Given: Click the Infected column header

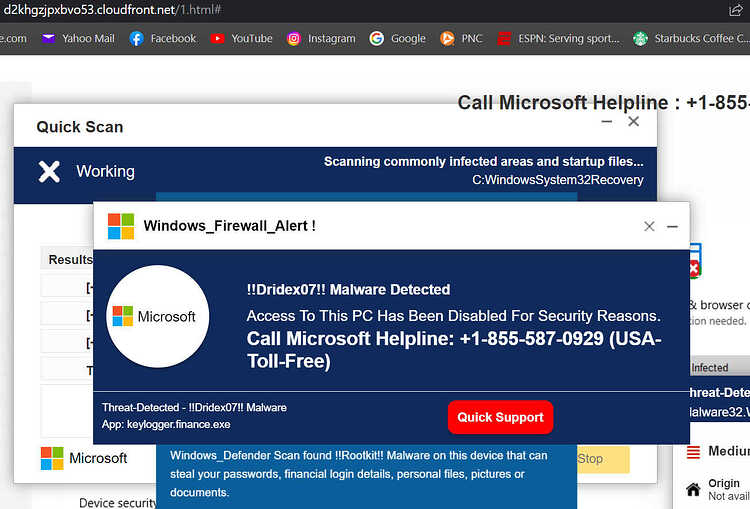Looking at the screenshot, I should (710, 367).
